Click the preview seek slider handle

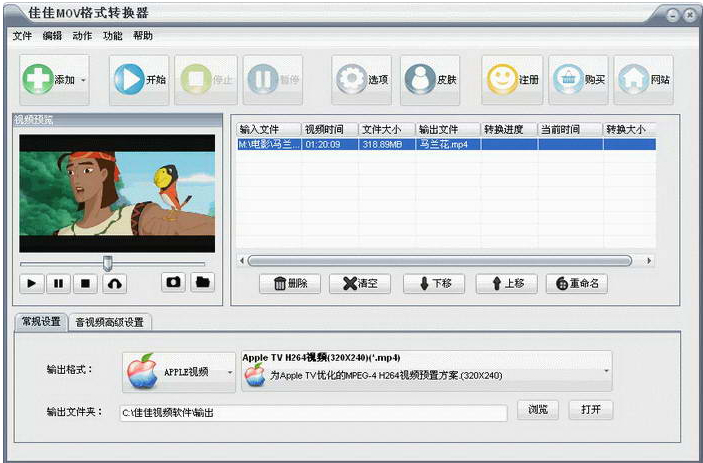point(108,263)
